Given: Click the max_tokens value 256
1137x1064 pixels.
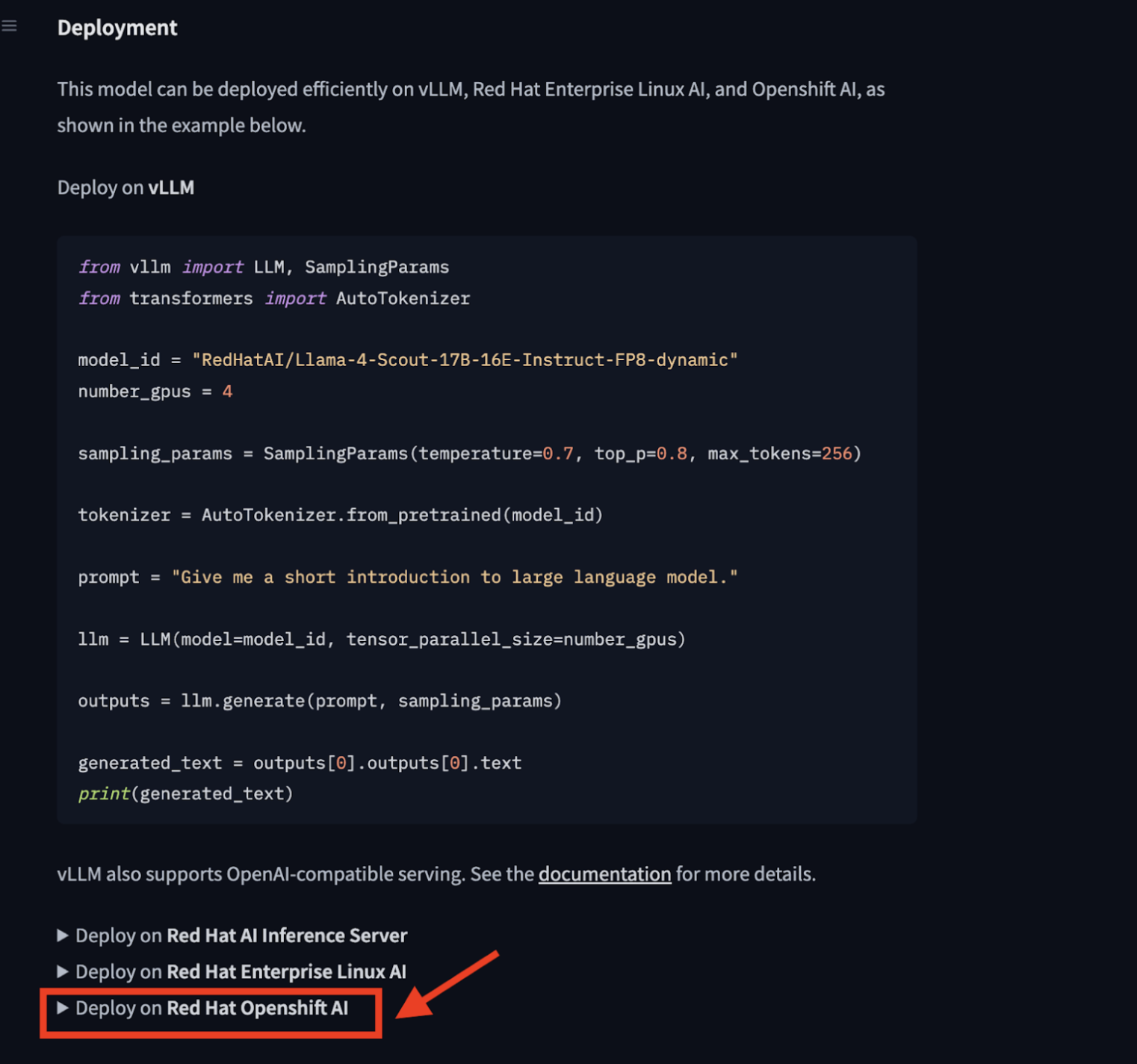Looking at the screenshot, I should (x=837, y=454).
